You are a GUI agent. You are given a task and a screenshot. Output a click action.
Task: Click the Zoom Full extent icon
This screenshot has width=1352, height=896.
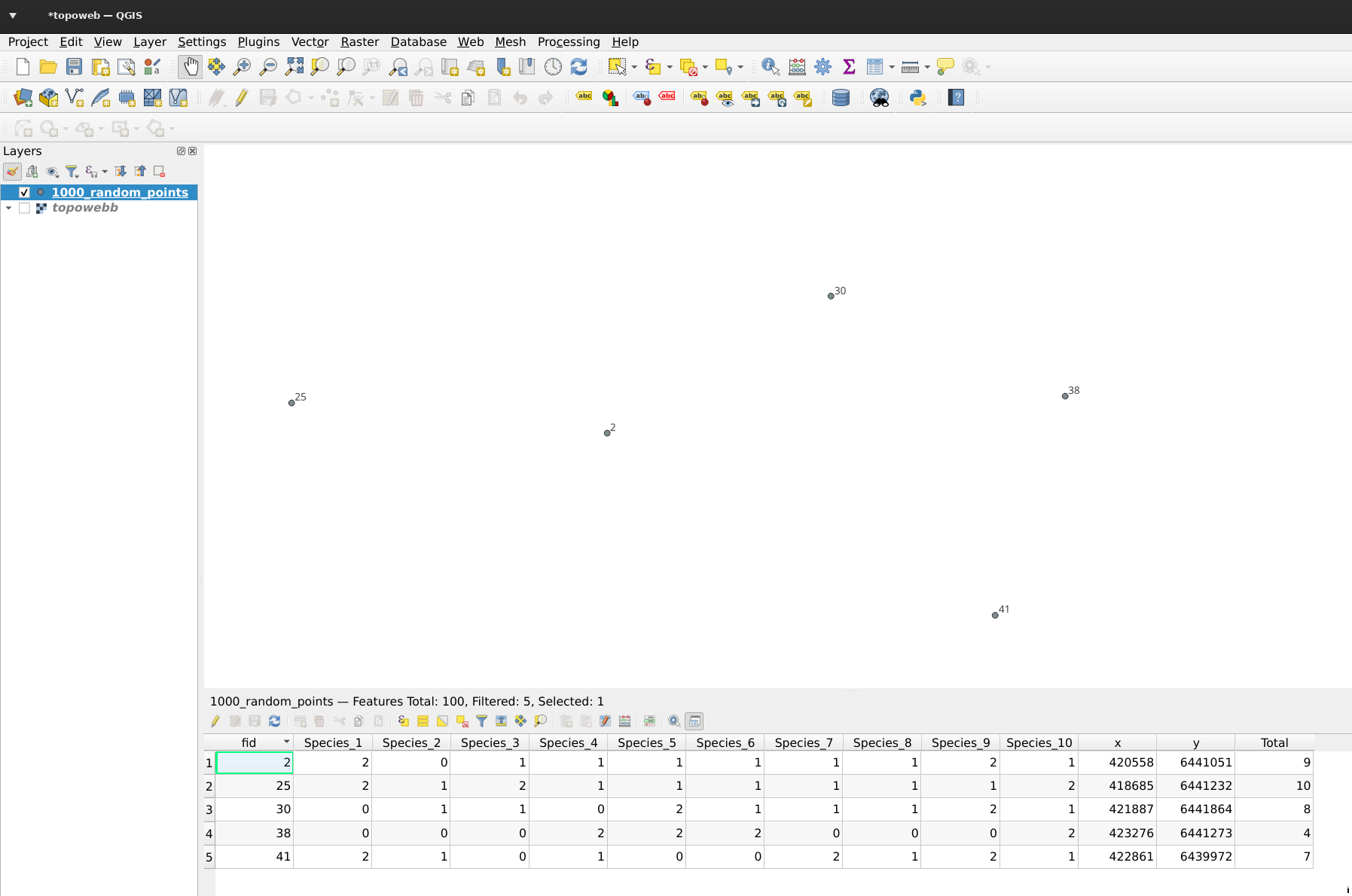tap(294, 67)
